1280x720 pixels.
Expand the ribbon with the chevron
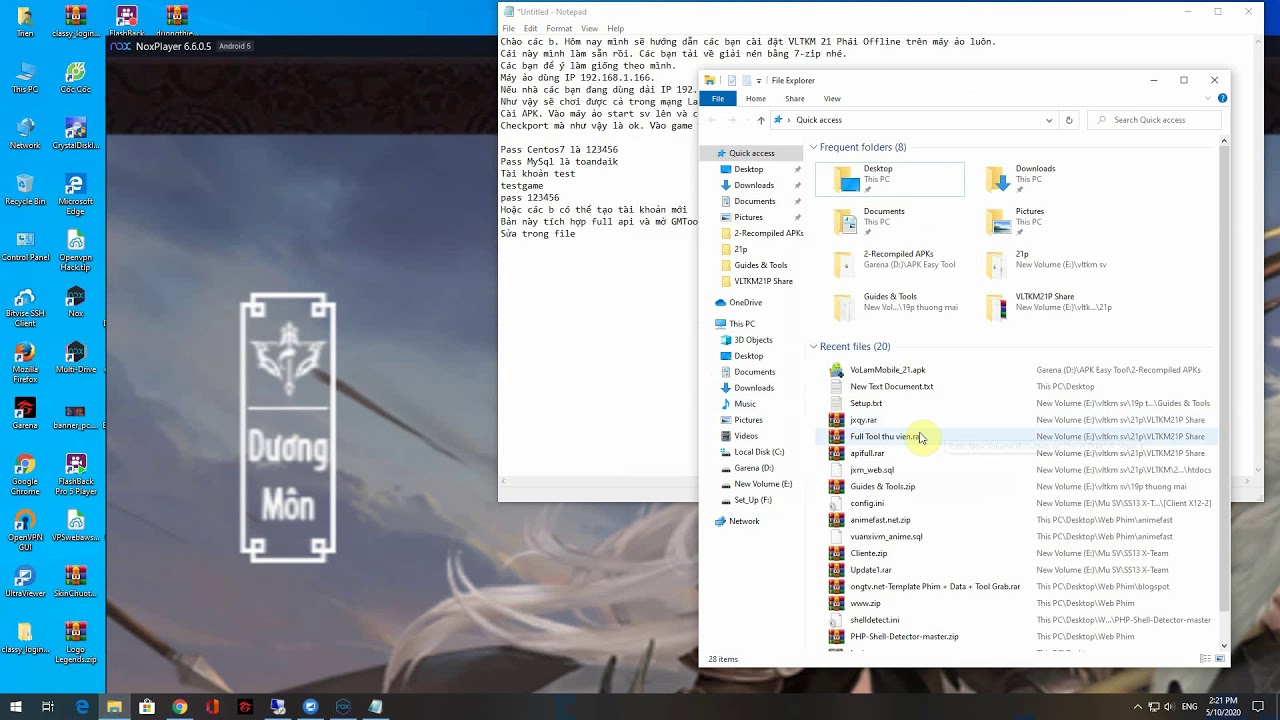click(x=1208, y=98)
